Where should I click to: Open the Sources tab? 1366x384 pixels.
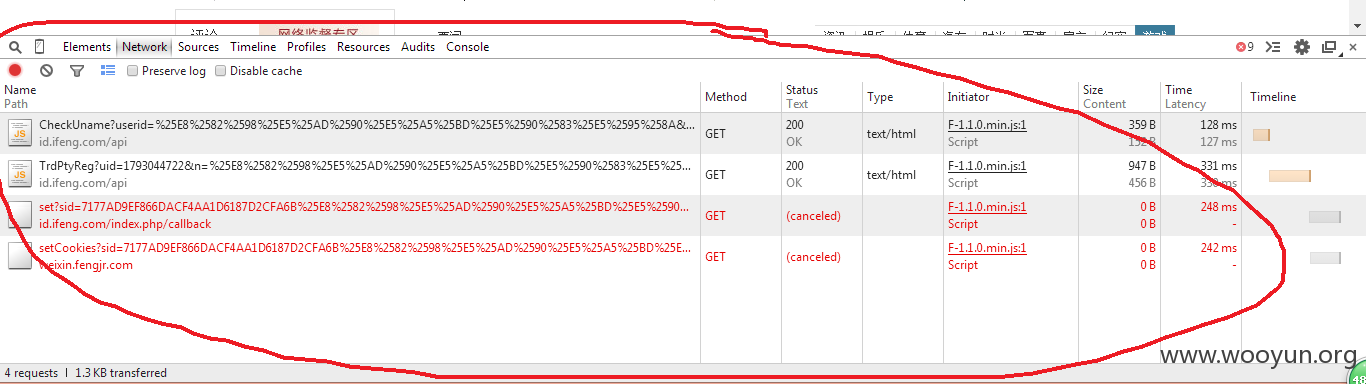tap(198, 47)
